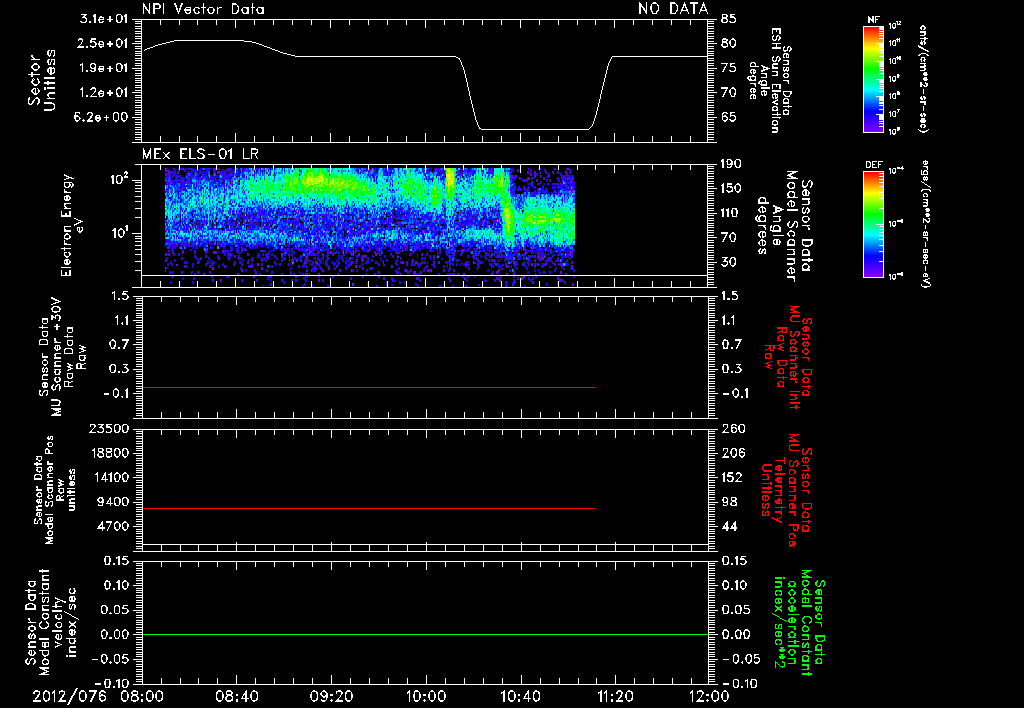Click the '3.1e+01' sector tick value
Image resolution: width=1024 pixels, height=708 pixels.
coord(104,19)
